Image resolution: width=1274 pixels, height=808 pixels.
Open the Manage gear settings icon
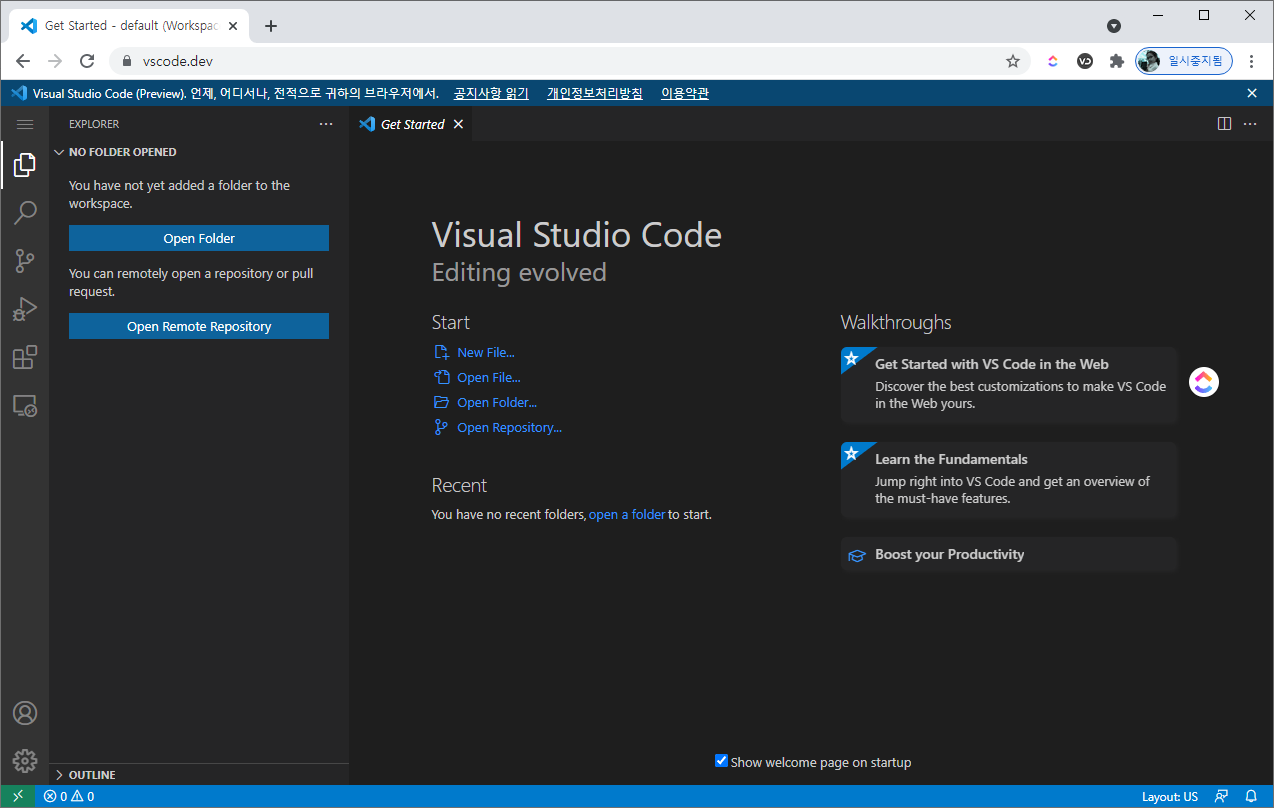point(25,761)
